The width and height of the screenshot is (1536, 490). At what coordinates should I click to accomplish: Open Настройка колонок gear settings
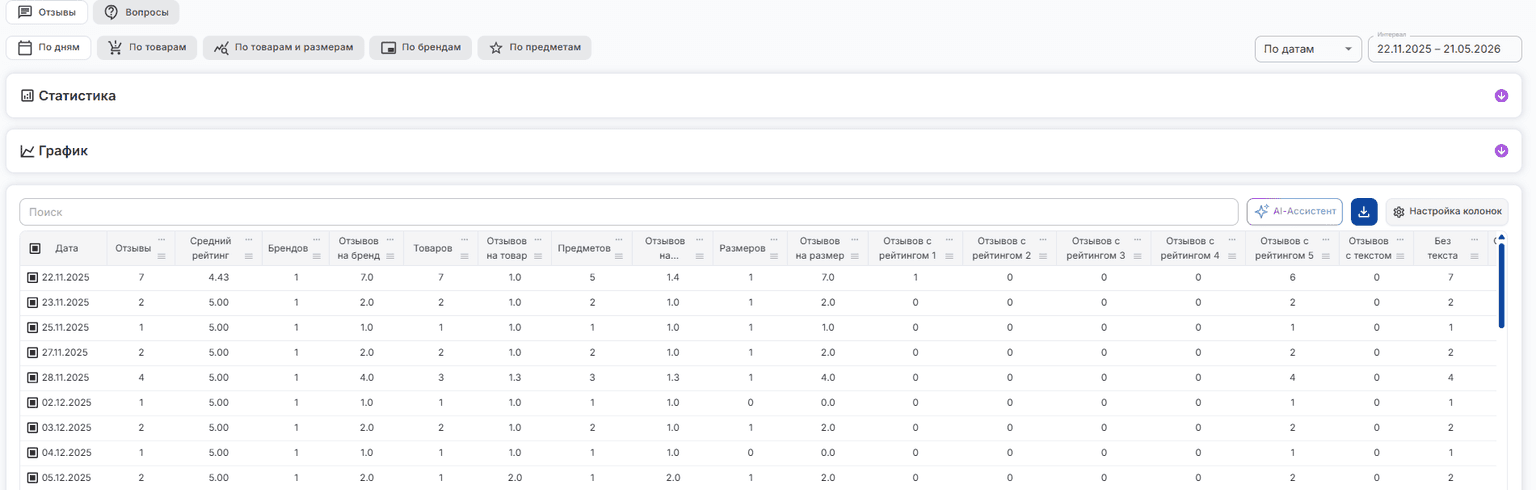[x=1447, y=212]
